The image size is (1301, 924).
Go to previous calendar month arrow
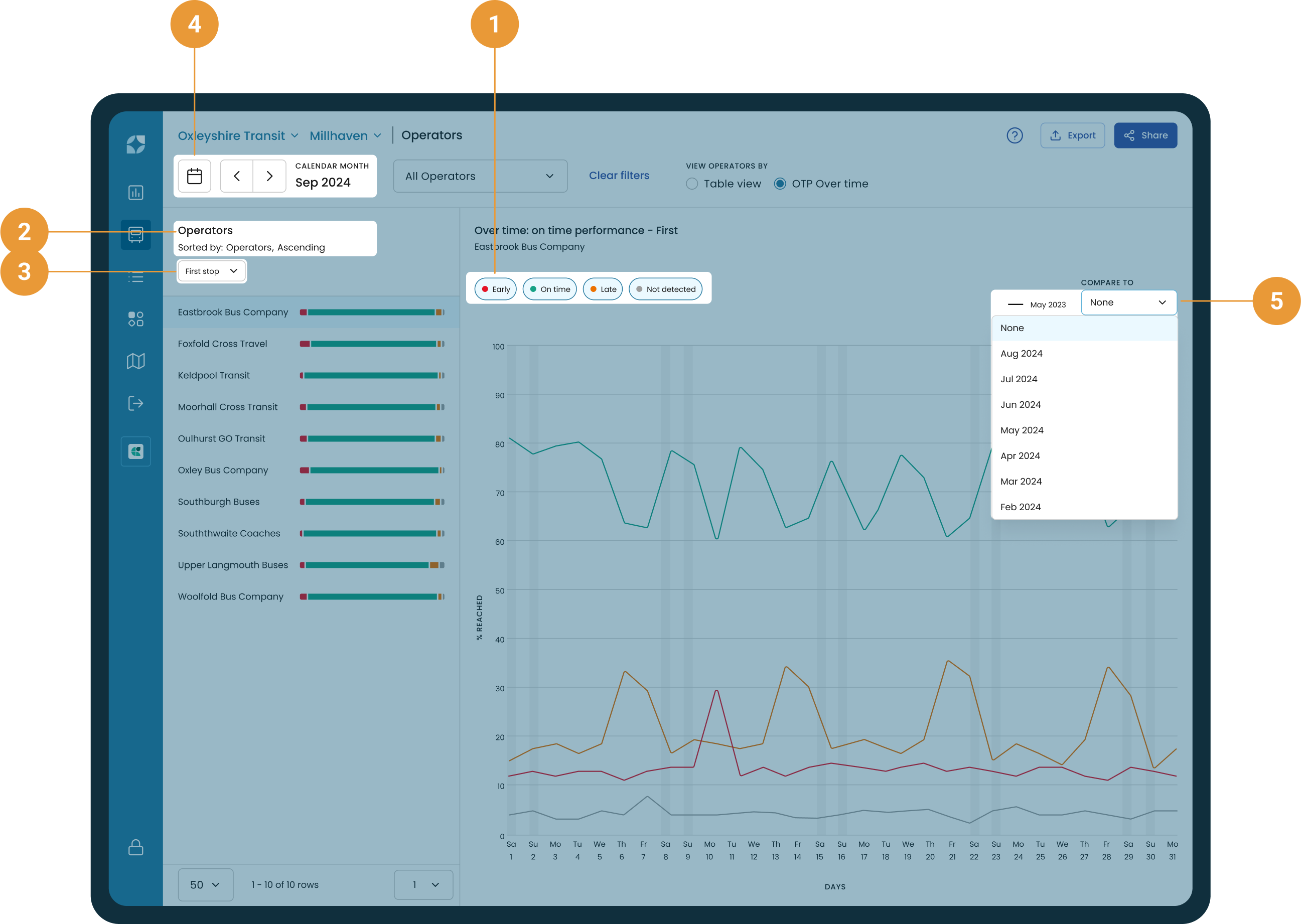pyautogui.click(x=237, y=177)
